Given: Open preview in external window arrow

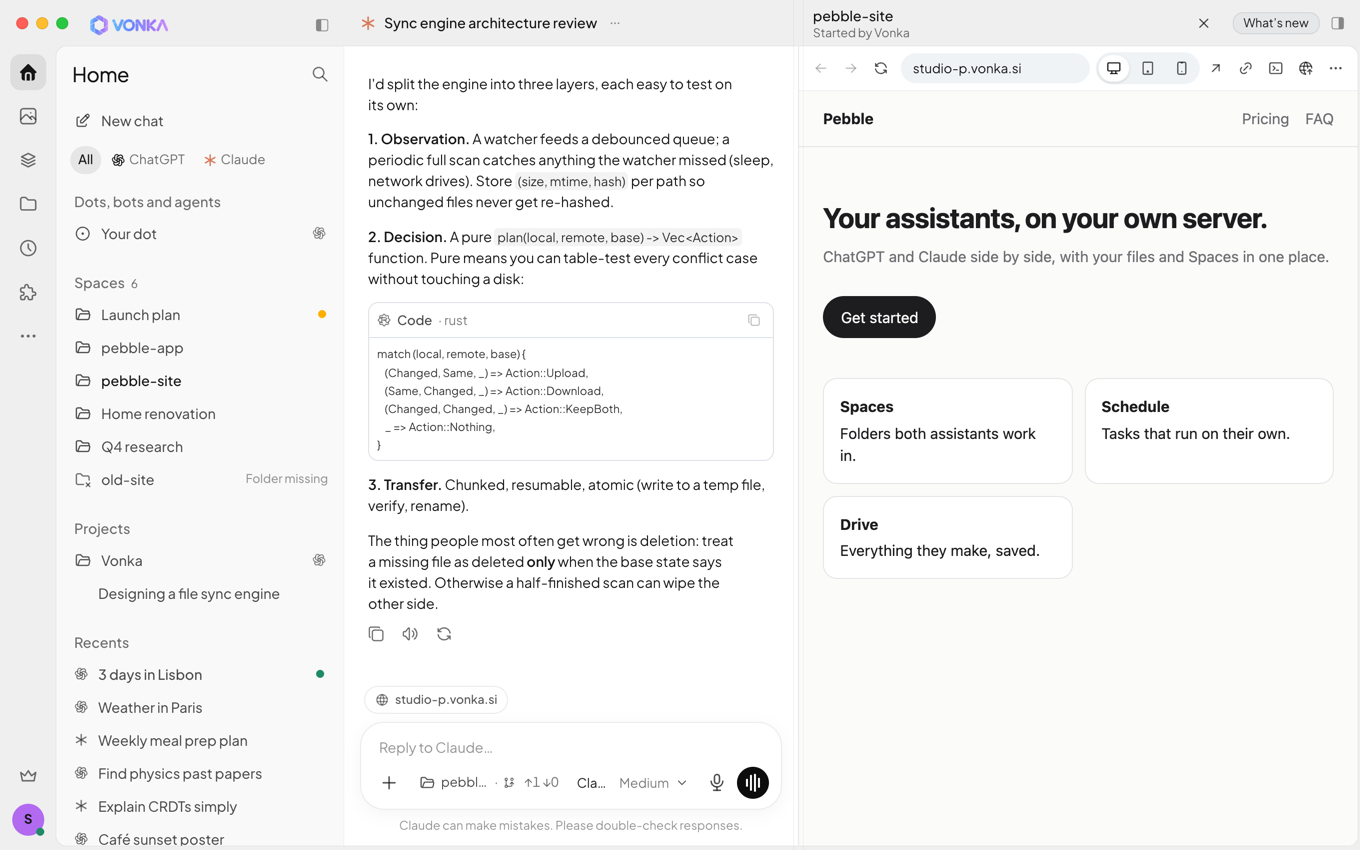Looking at the screenshot, I should (x=1216, y=69).
